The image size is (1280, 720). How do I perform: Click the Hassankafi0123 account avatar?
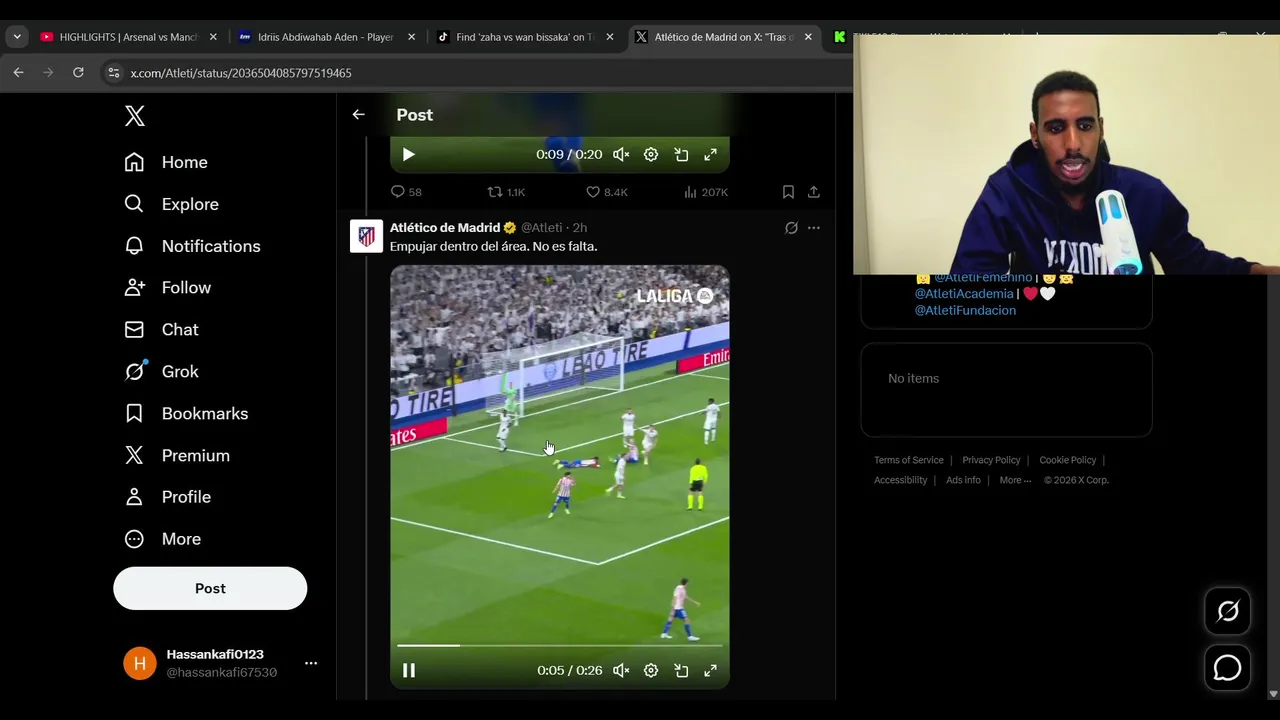pos(140,663)
